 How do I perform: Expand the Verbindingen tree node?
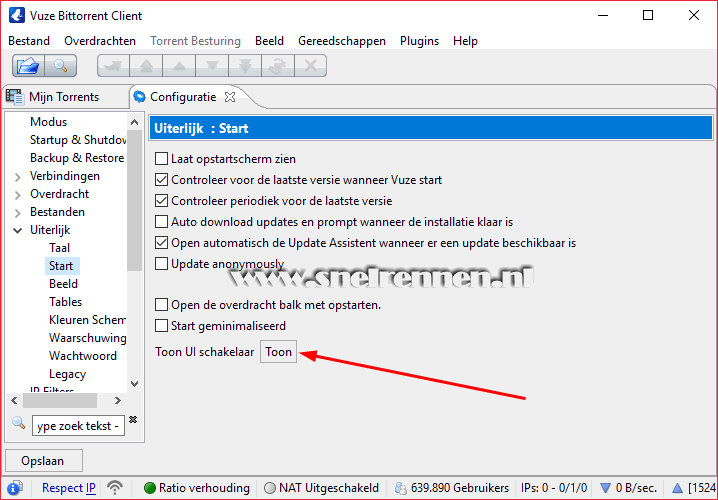click(x=18, y=177)
